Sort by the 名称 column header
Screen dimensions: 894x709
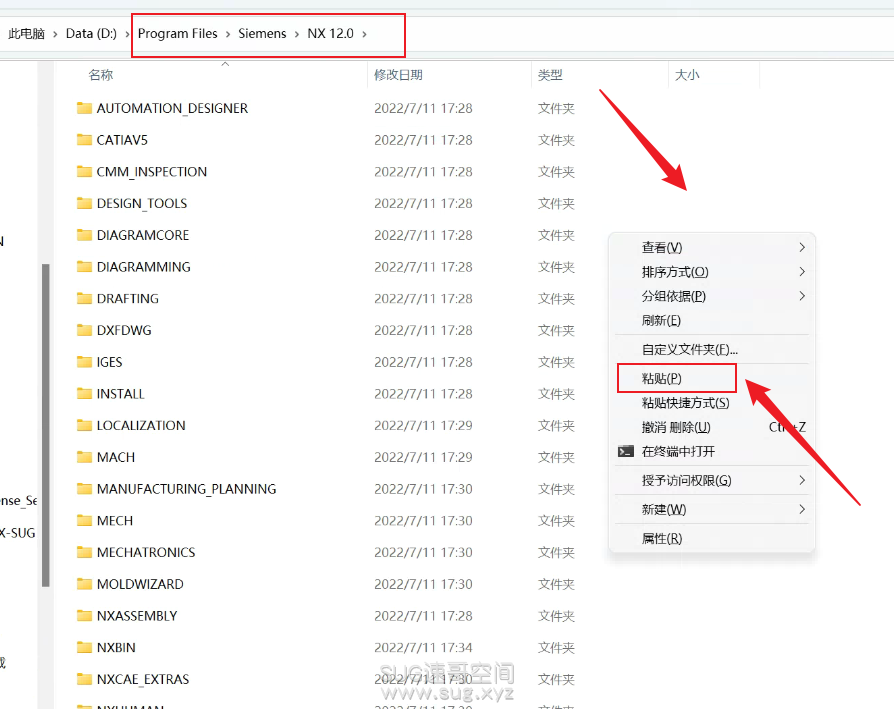pyautogui.click(x=101, y=75)
